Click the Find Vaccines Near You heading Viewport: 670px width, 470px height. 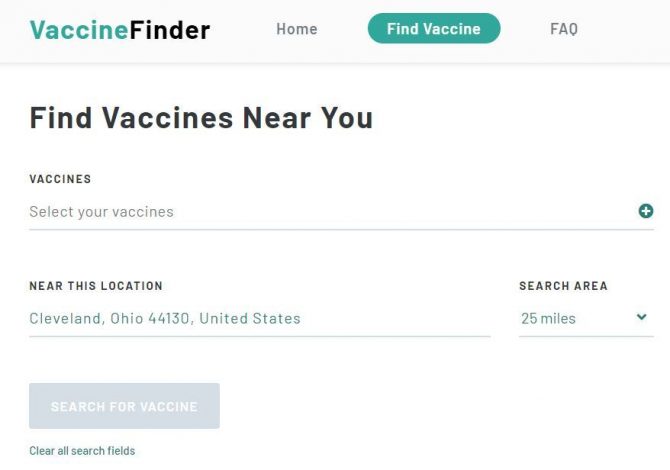point(201,118)
